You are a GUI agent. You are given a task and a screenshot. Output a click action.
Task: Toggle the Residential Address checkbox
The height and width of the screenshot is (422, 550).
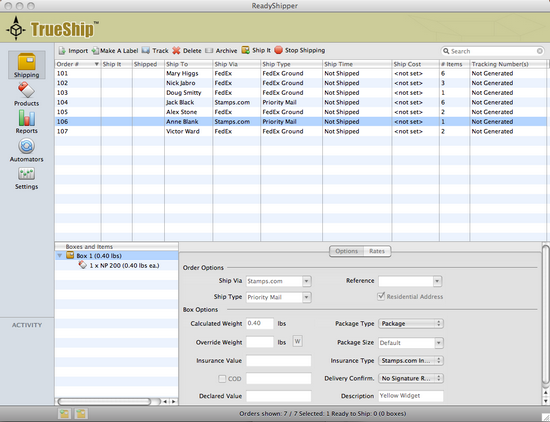(x=381, y=296)
